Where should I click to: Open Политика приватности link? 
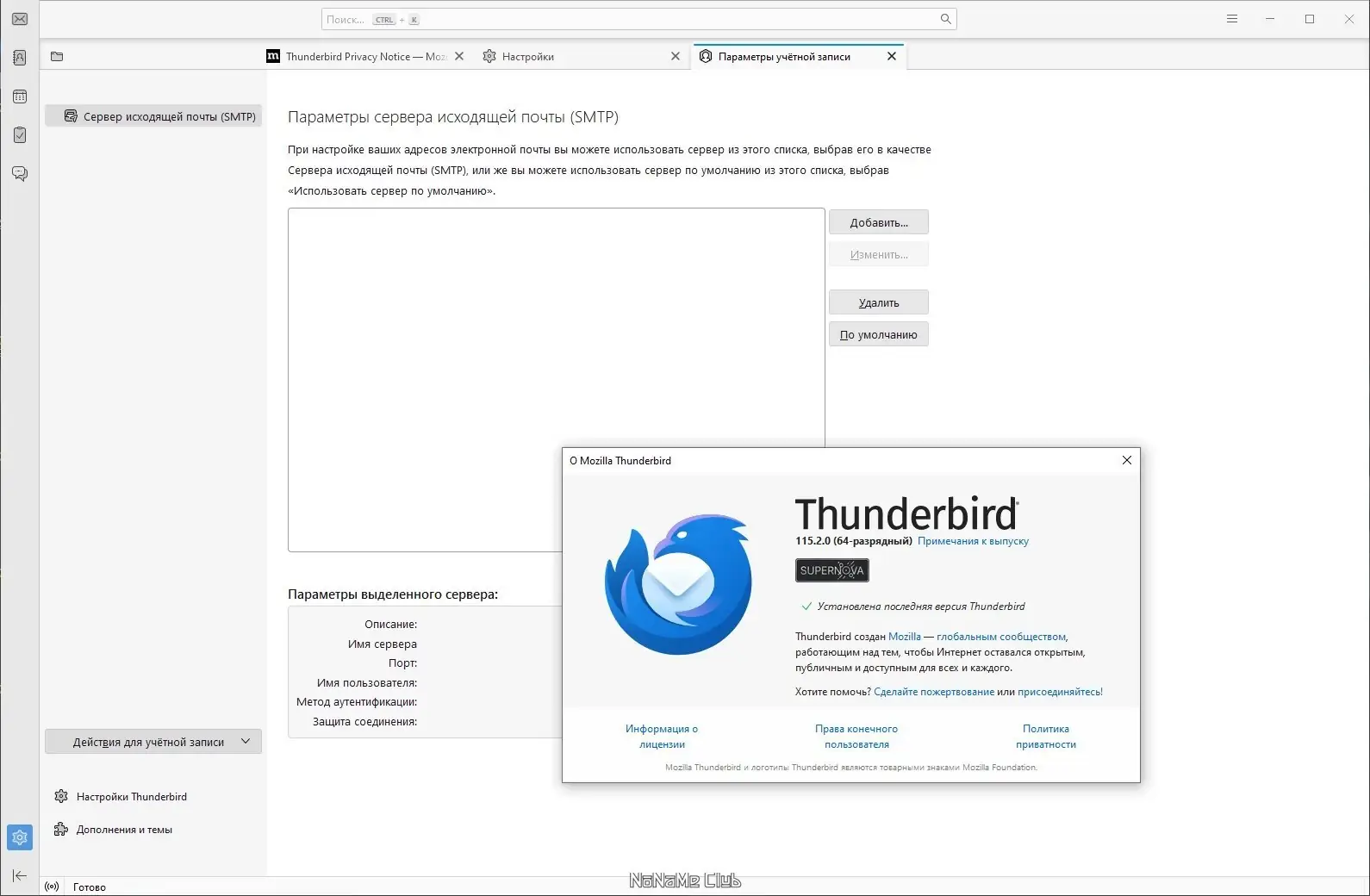pos(1046,737)
